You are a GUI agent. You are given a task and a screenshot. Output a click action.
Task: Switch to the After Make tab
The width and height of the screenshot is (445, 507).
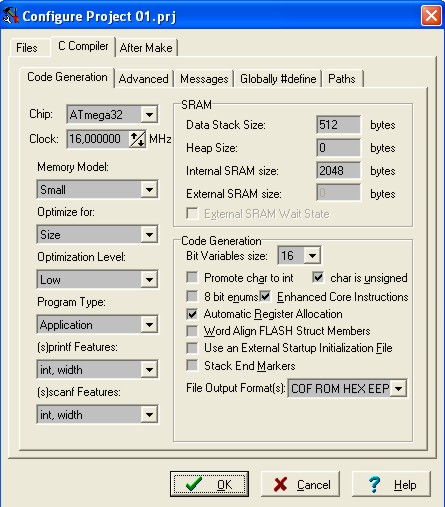coord(146,48)
